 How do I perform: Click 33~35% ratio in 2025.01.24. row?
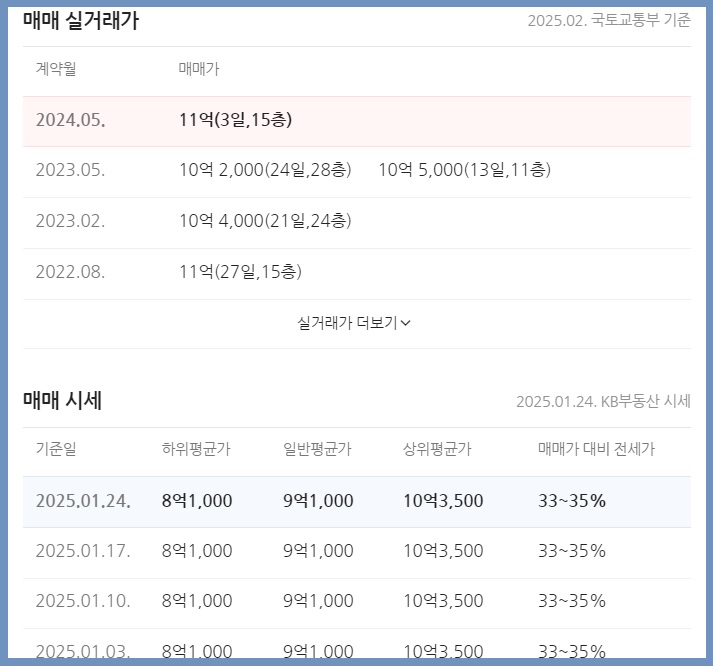tap(572, 501)
